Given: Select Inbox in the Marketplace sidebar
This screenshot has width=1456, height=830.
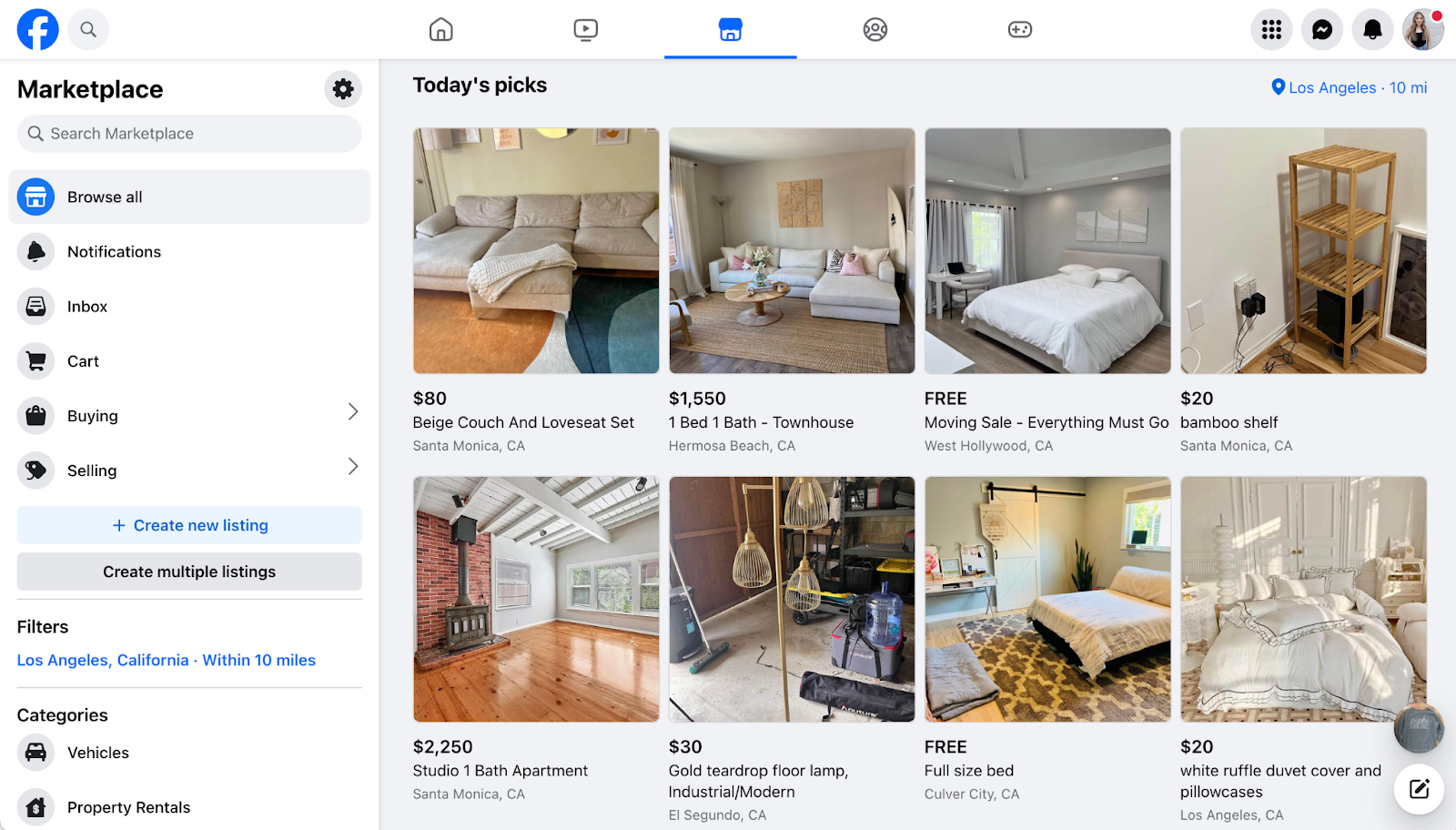Looking at the screenshot, I should 189,307.
